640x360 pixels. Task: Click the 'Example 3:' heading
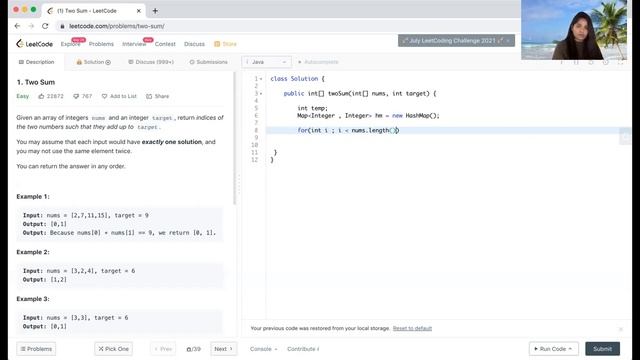coord(33,299)
